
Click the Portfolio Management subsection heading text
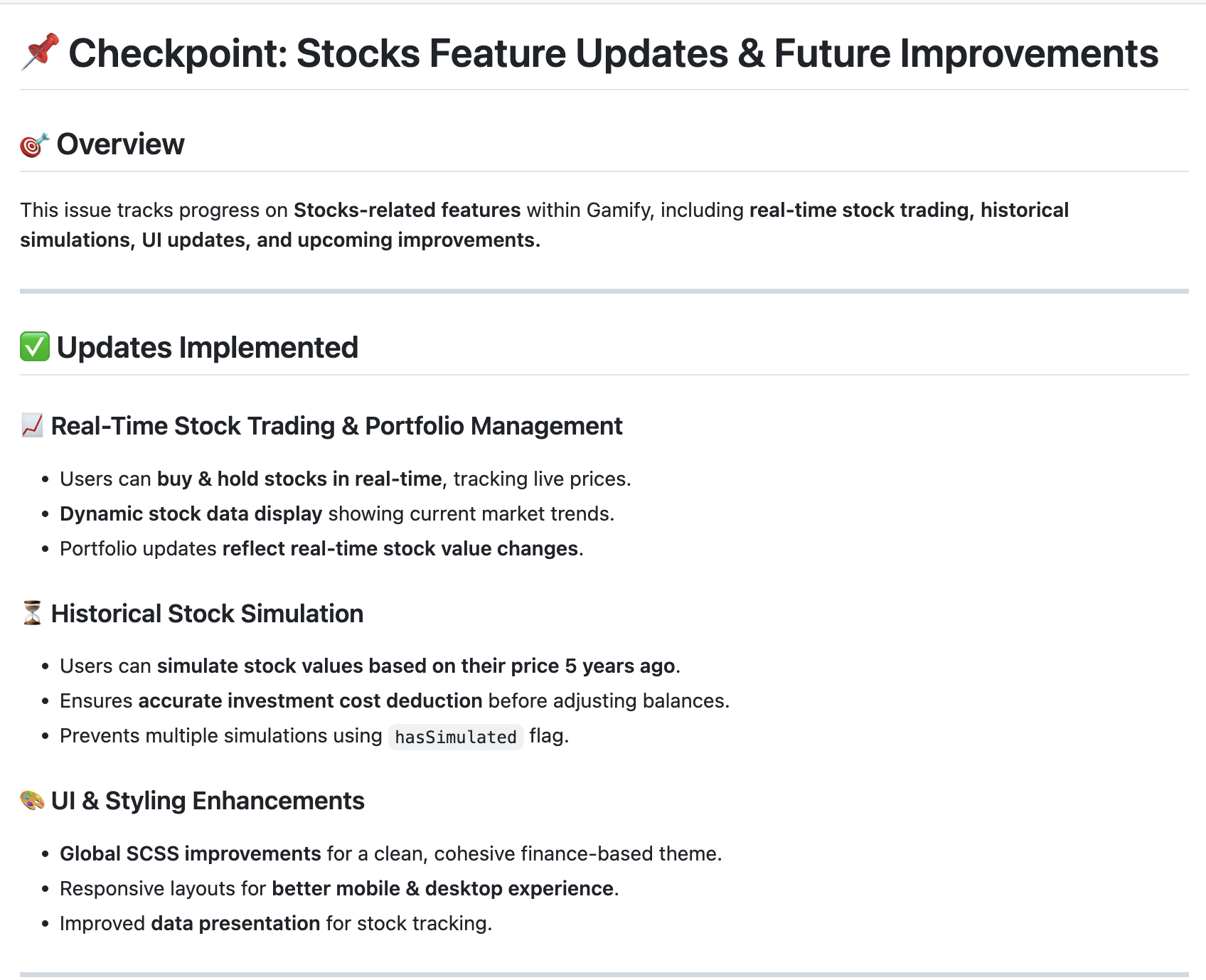pos(493,426)
